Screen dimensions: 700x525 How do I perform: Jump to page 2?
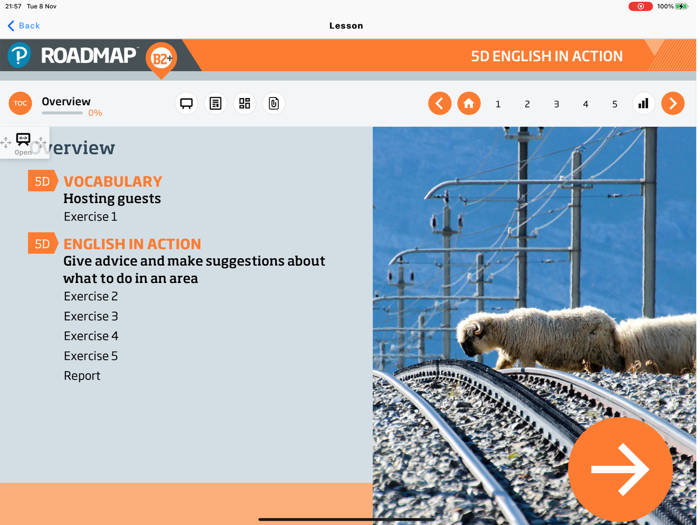[527, 104]
